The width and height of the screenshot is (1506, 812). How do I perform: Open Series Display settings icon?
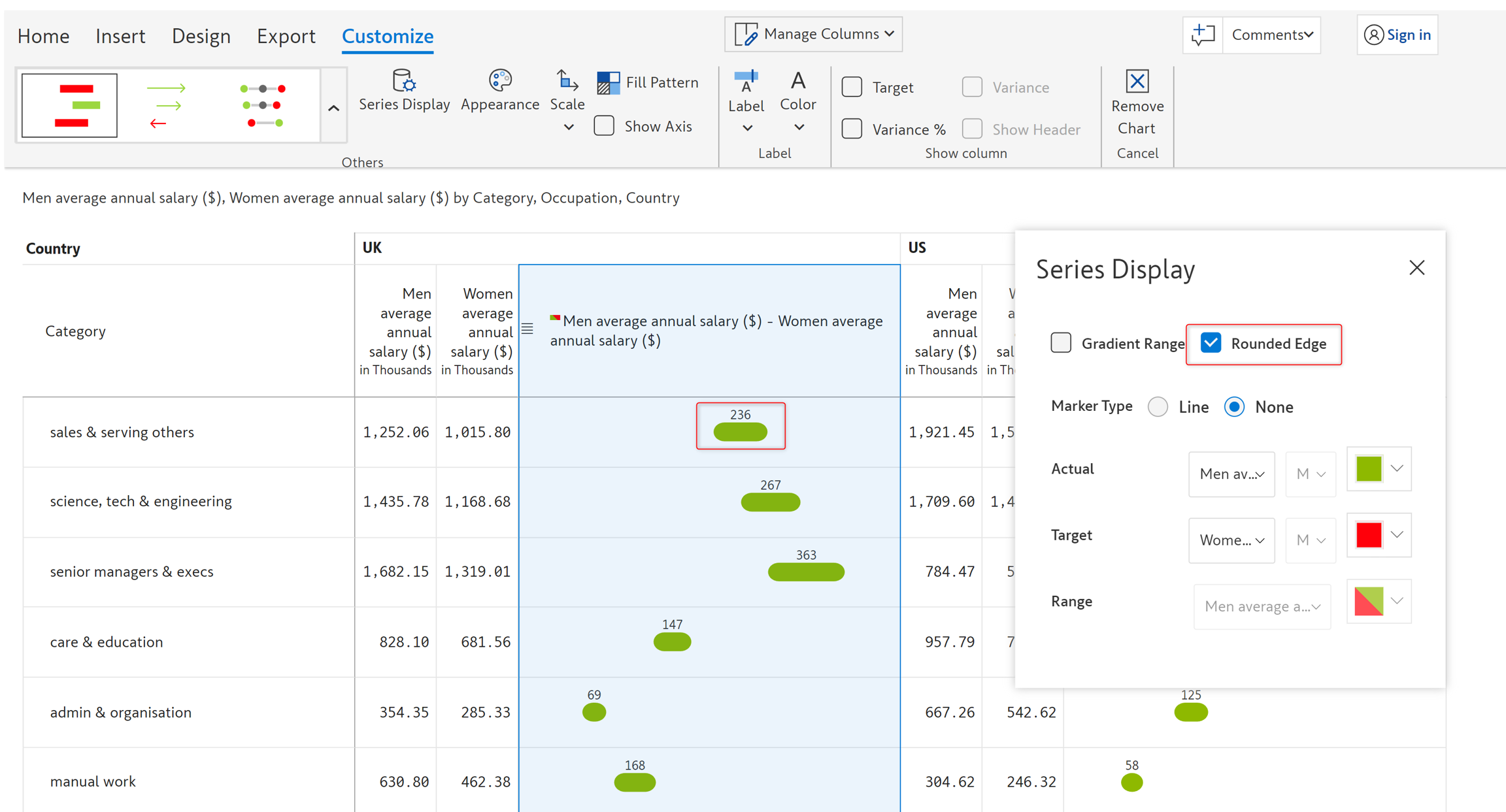(403, 81)
